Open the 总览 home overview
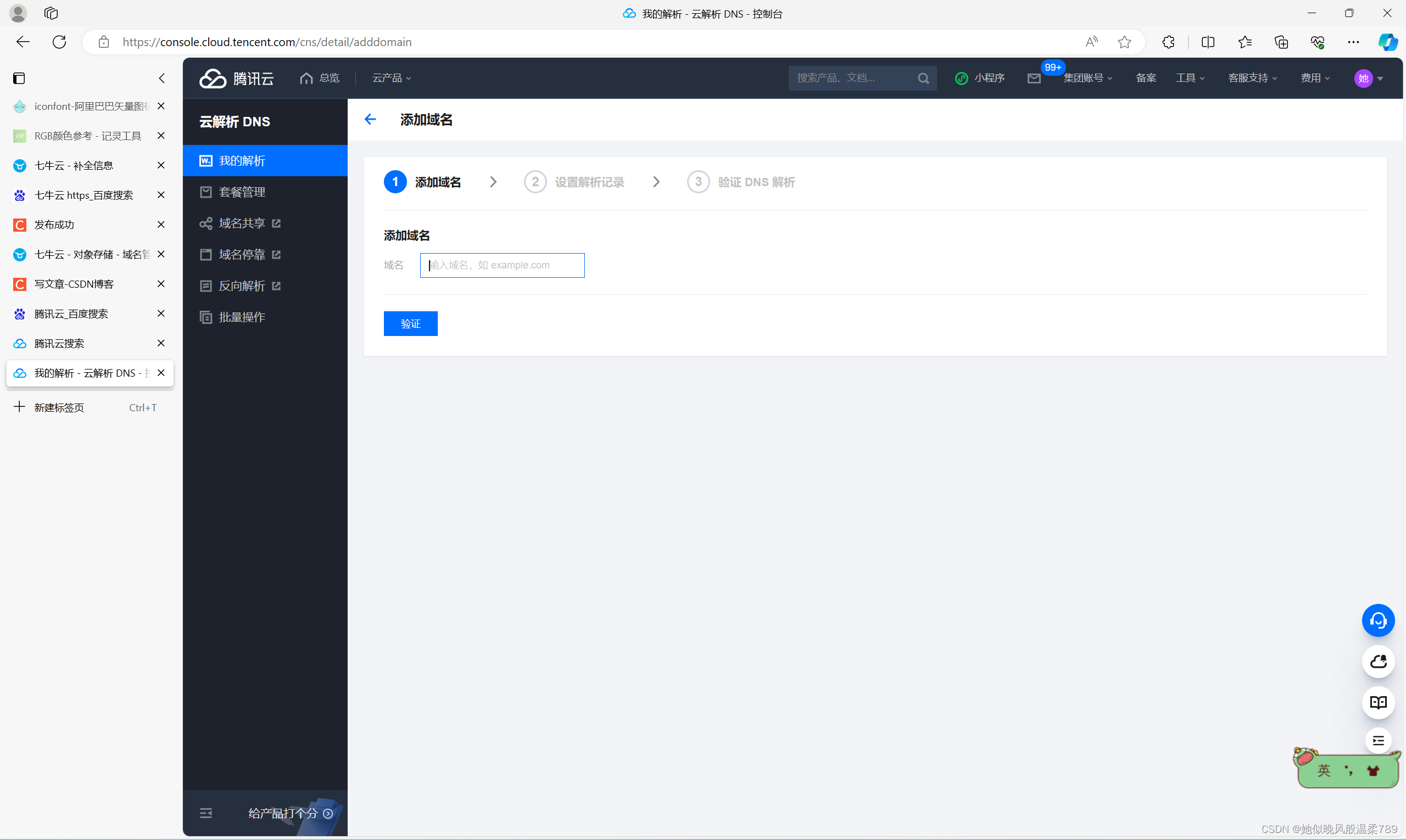This screenshot has height=840, width=1406. (x=320, y=78)
